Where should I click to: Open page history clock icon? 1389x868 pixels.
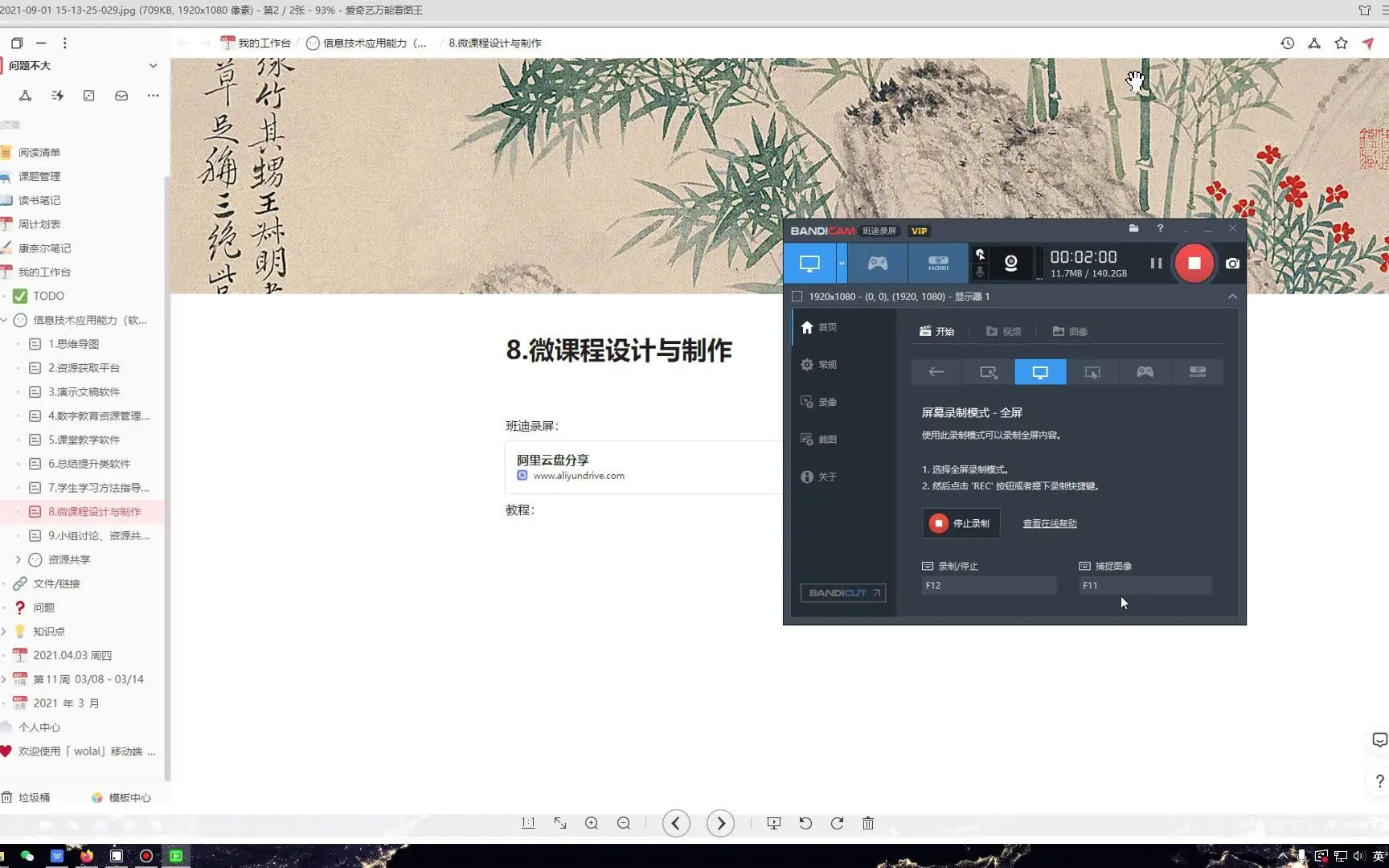1287,43
